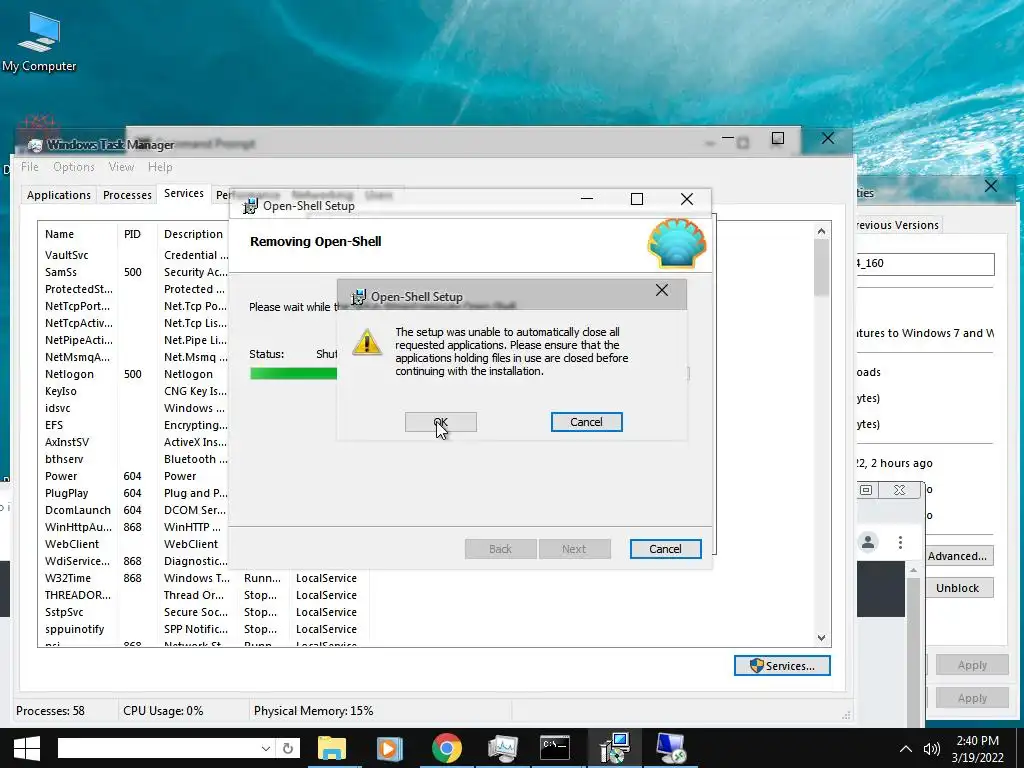The width and height of the screenshot is (1024, 768).
Task: Click the Command Prompt window maximize icon
Action: coord(743,143)
